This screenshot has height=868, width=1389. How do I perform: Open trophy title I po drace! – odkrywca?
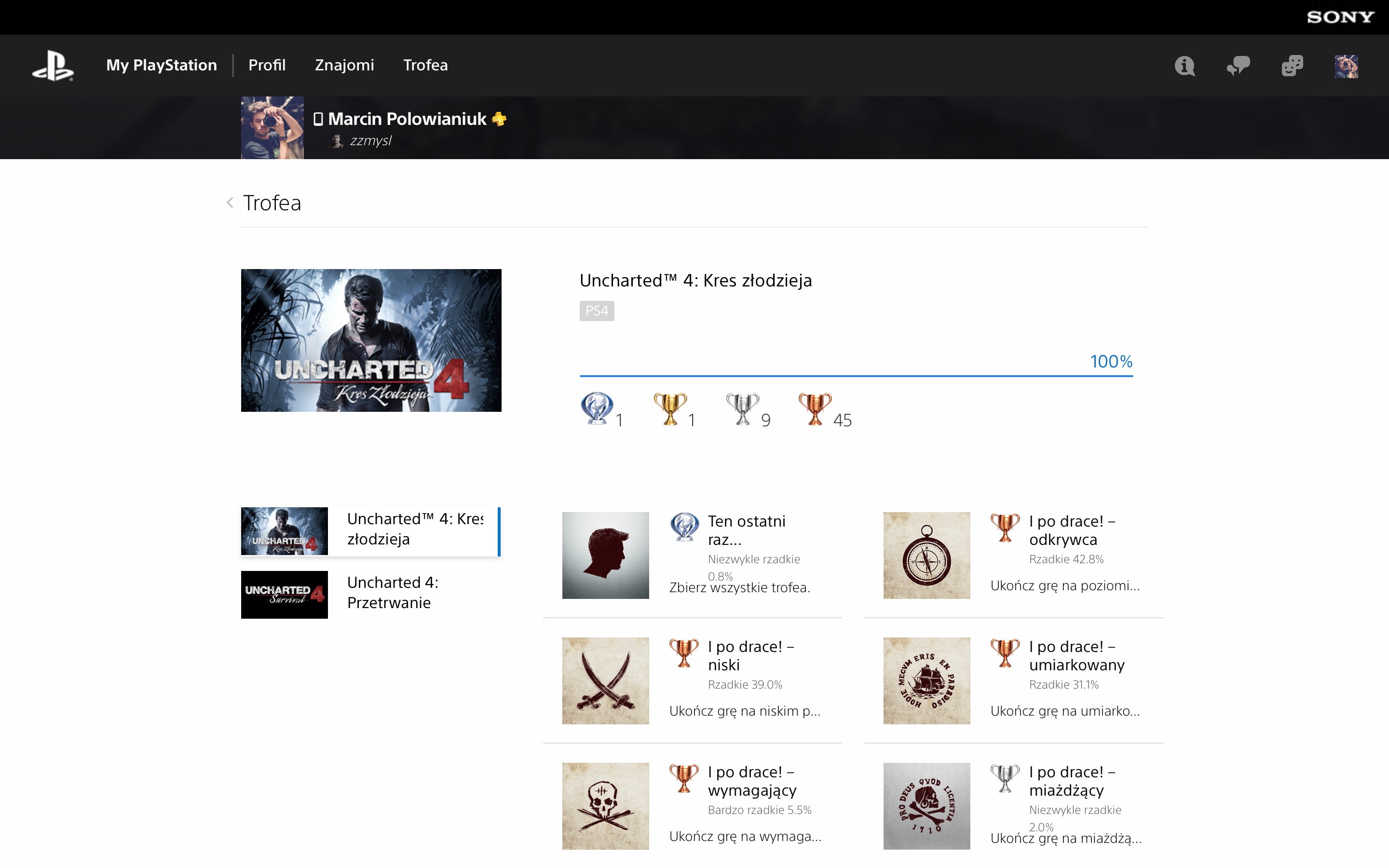(1072, 530)
